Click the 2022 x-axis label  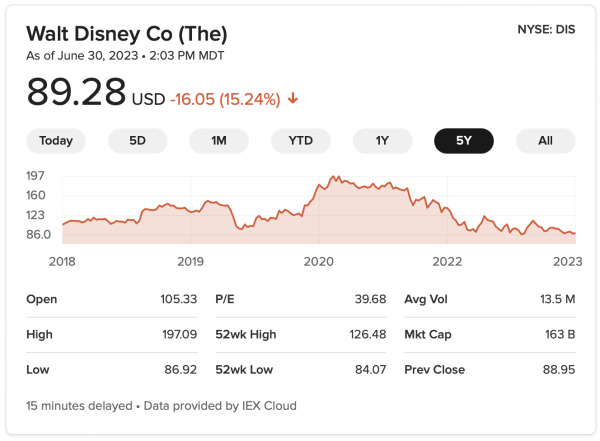[446, 261]
